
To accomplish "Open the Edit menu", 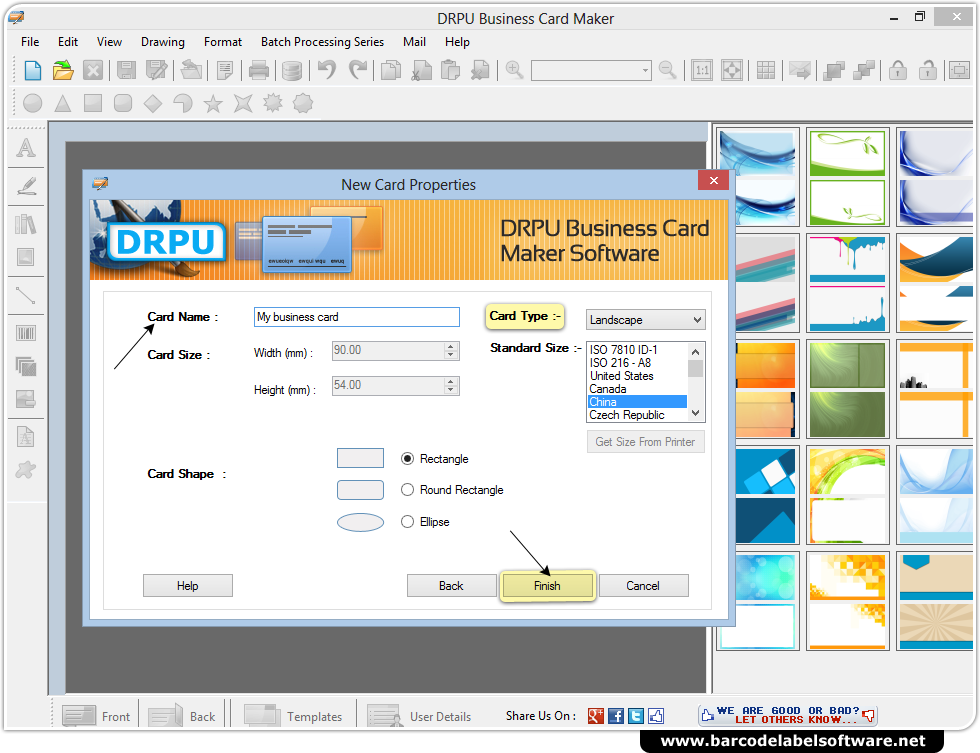I will click(x=68, y=42).
